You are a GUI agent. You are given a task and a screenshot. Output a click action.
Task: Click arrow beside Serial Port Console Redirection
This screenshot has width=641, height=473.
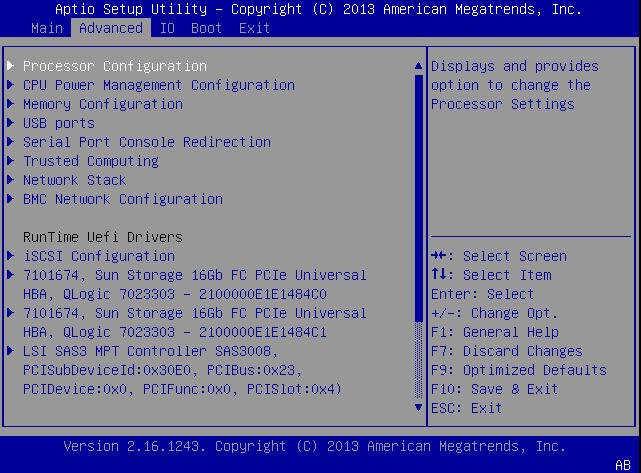[11, 141]
